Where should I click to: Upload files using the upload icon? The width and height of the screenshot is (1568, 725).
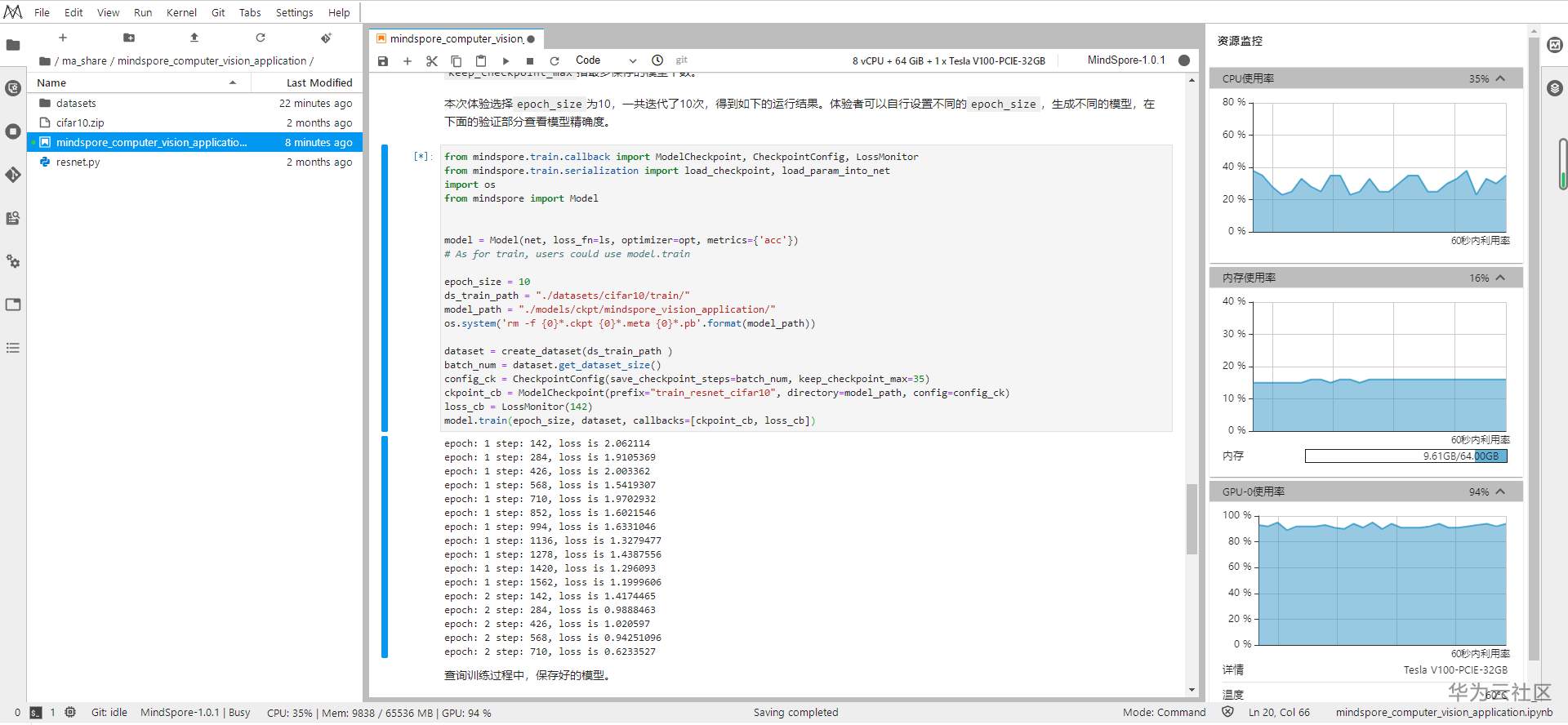(194, 38)
